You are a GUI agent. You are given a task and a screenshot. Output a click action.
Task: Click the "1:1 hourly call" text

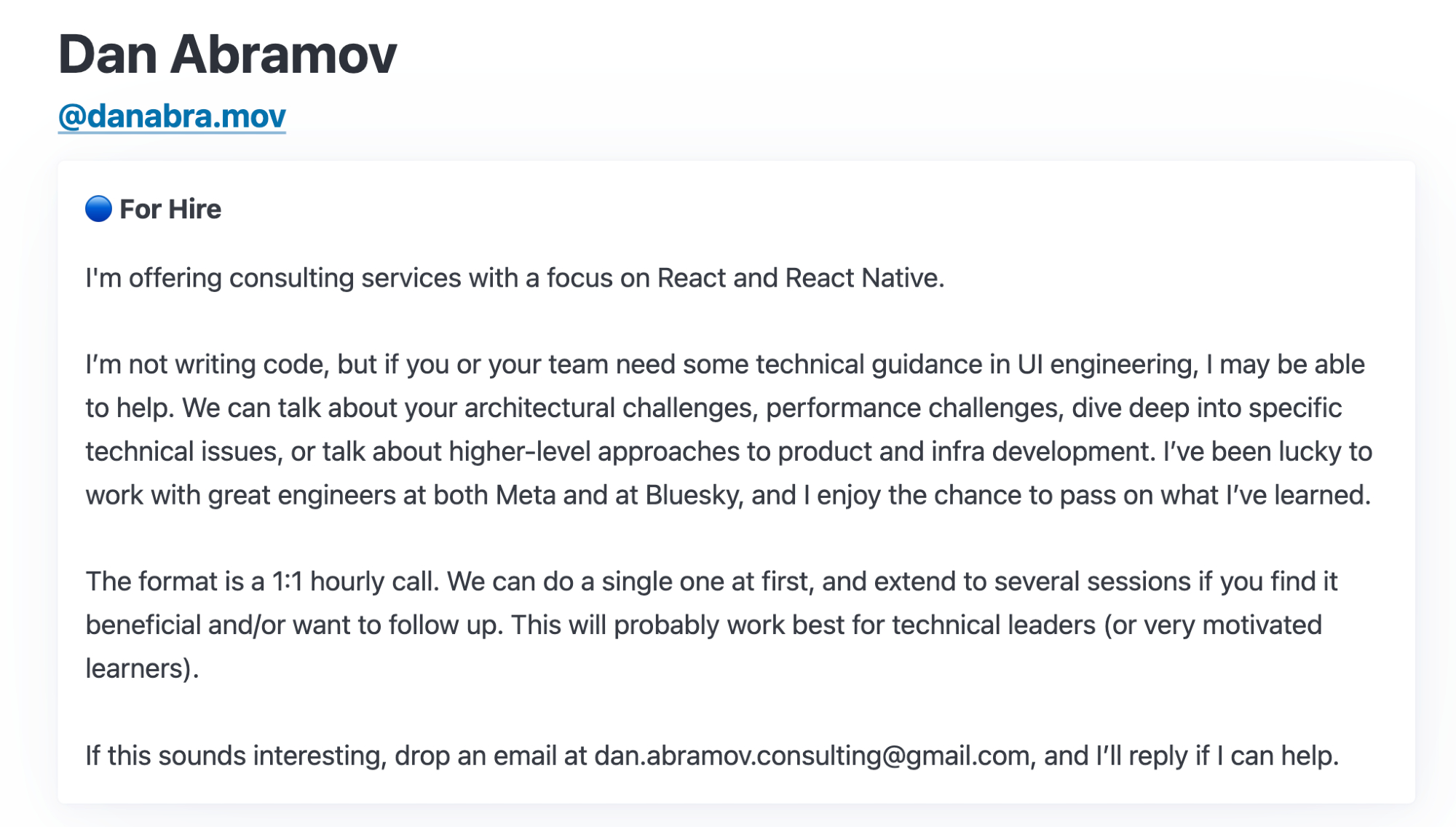pyautogui.click(x=355, y=582)
